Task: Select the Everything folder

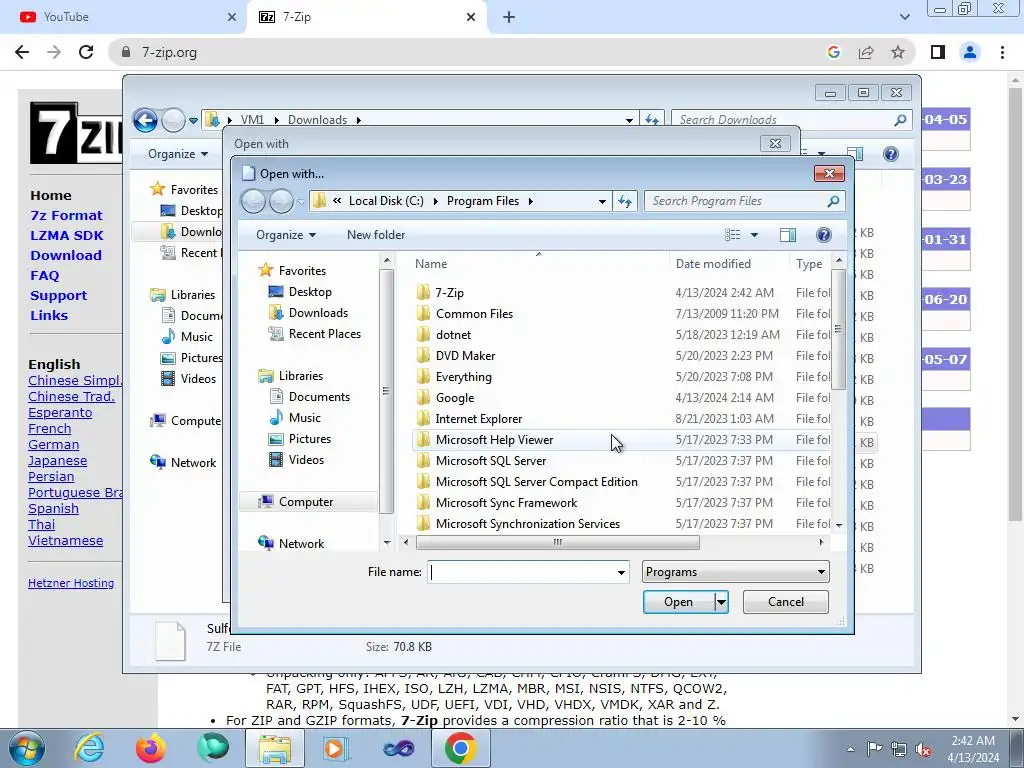Action: [464, 377]
